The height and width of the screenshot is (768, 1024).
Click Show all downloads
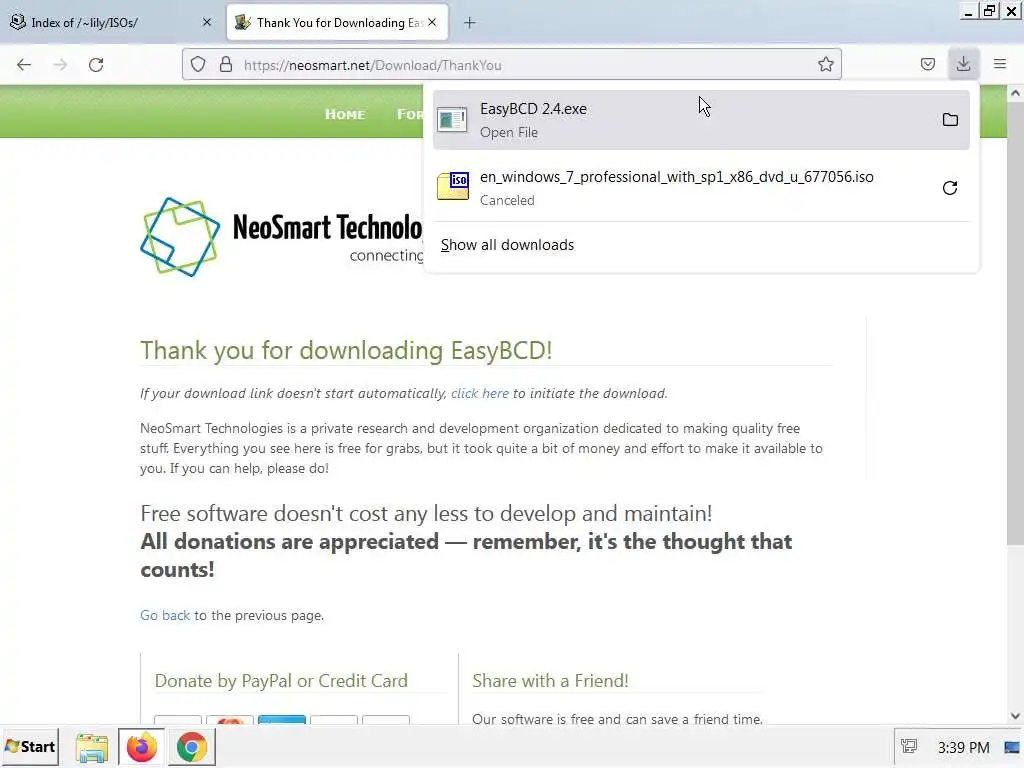507,245
